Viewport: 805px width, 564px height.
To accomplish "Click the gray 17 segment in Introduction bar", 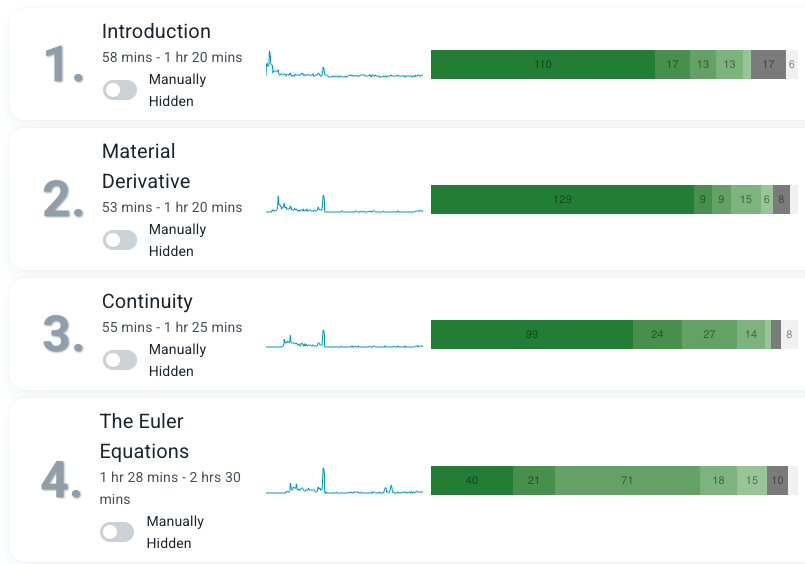I will coord(767,65).
